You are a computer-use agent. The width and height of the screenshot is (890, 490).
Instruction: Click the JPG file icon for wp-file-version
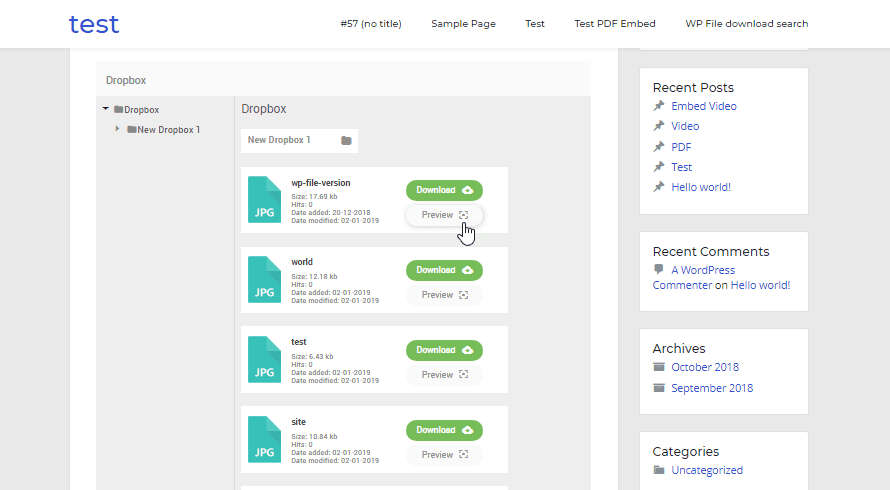click(x=264, y=199)
